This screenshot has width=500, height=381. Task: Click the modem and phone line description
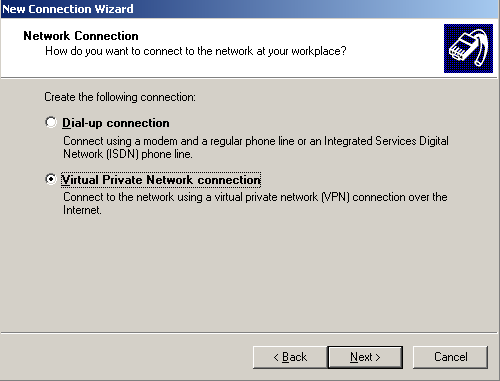coord(256,147)
